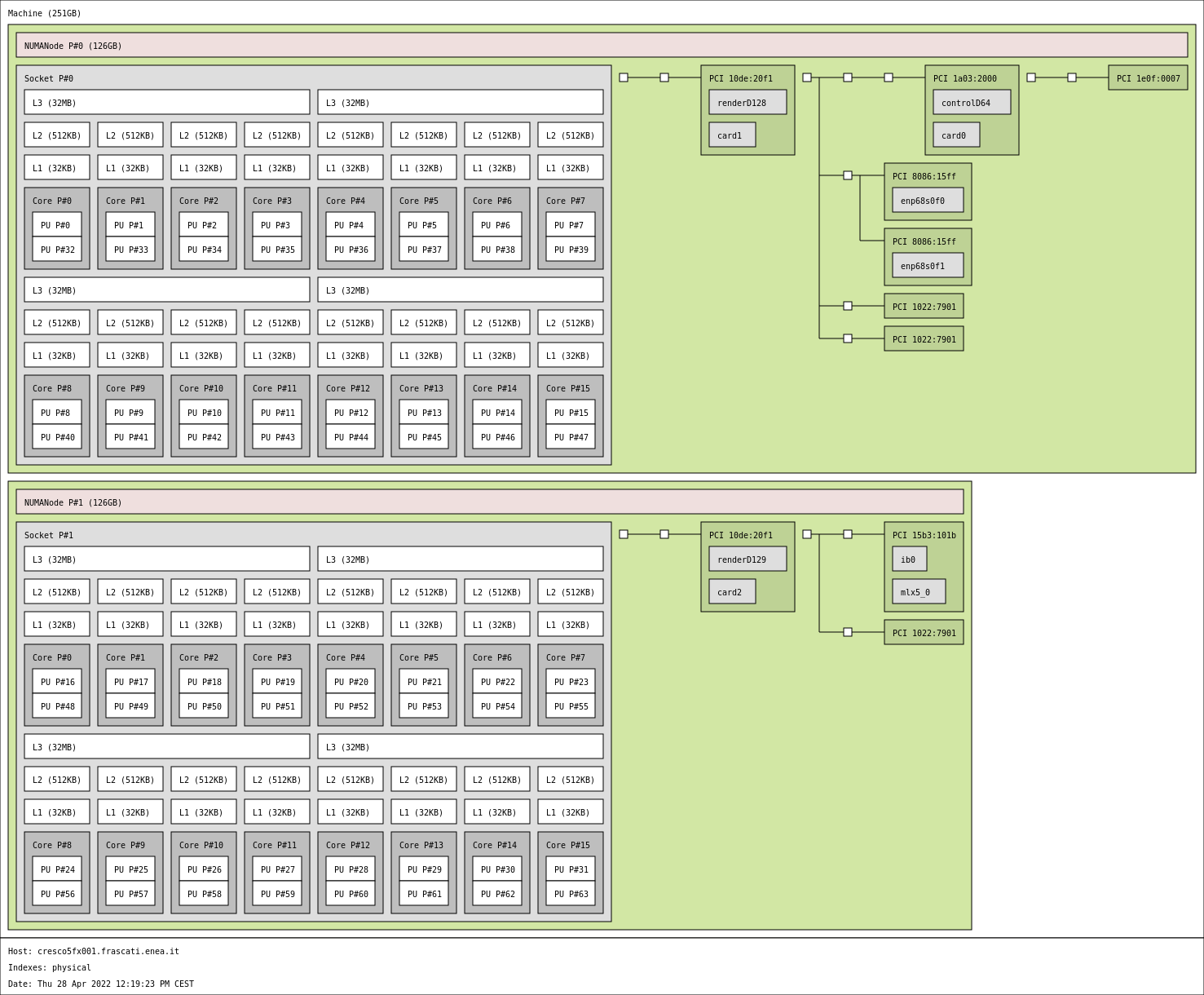This screenshot has height=995, width=1204.
Task: Select the NUMANode P#0 (126GB) bar
Action: tap(602, 45)
